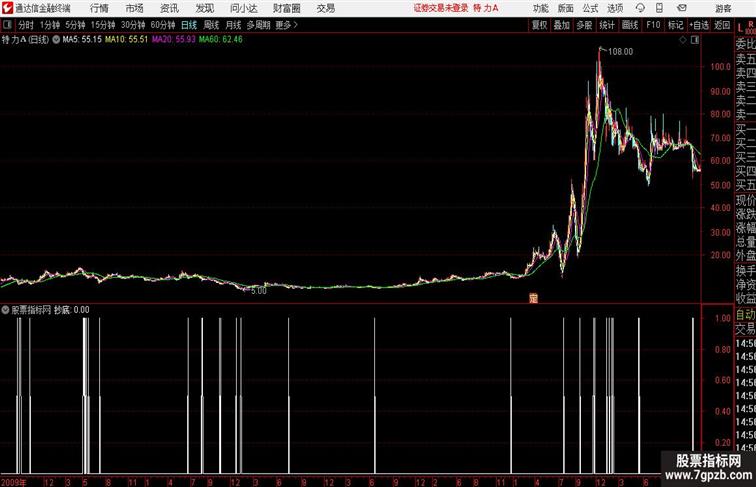Click the 复权 adjustment button

tap(539, 25)
